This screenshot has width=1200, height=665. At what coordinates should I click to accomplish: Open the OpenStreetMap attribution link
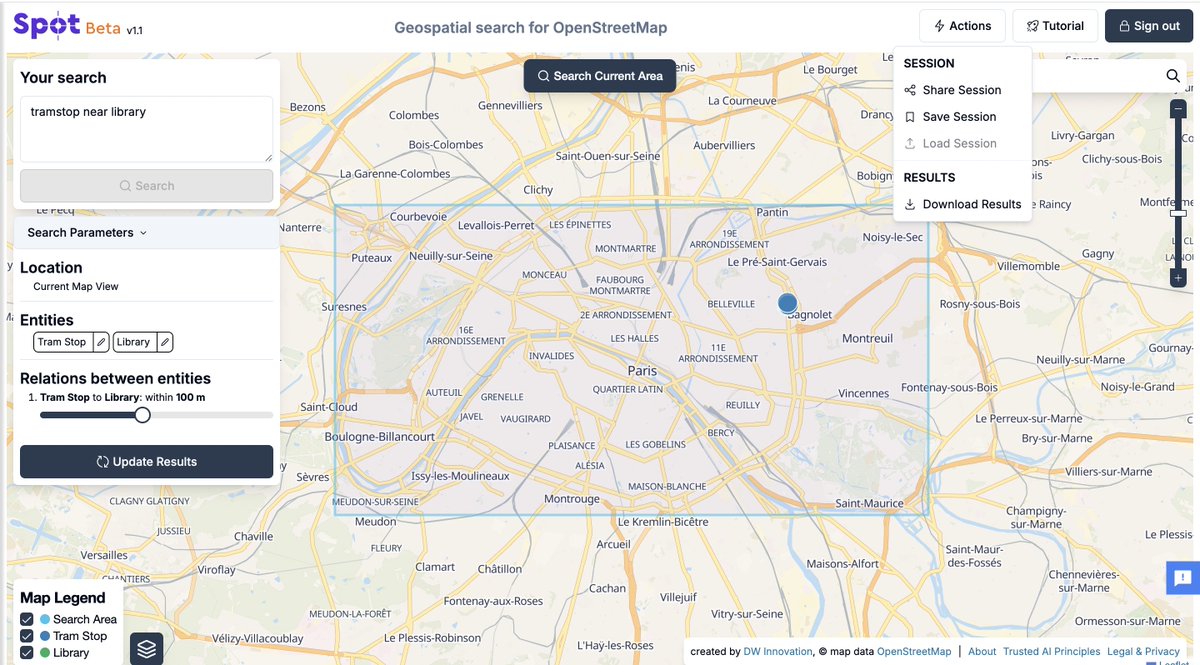click(x=914, y=652)
